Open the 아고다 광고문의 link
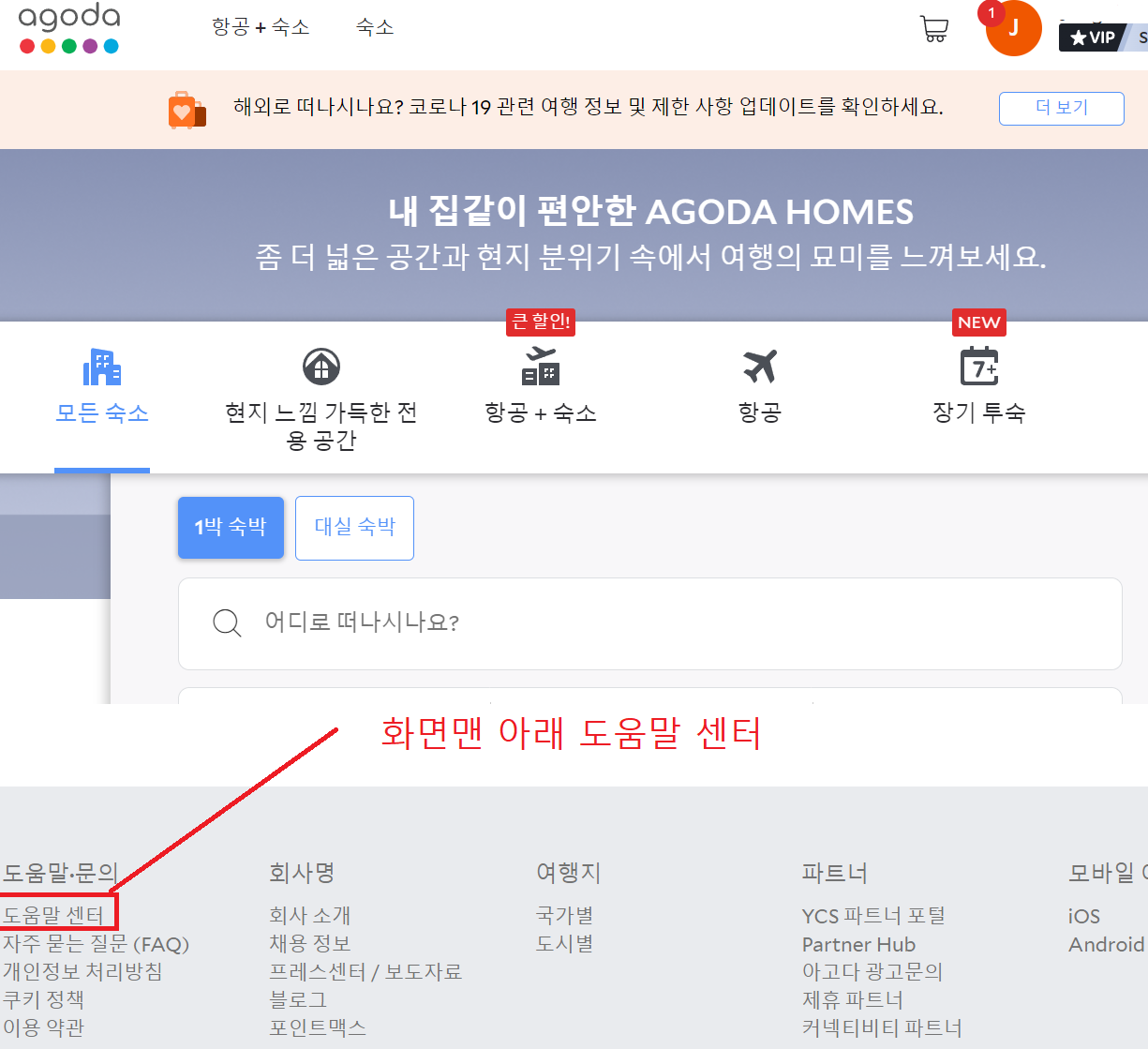Viewport: 1148px width, 1049px height. [x=872, y=971]
